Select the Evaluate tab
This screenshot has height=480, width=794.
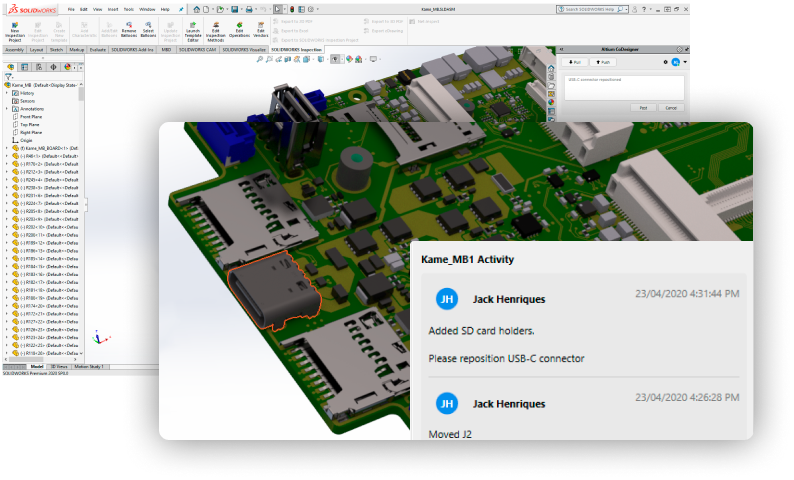(98, 49)
